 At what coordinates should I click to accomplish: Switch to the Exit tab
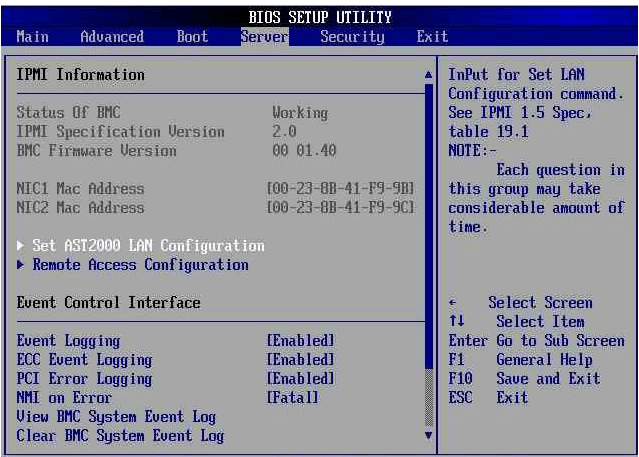(432, 37)
